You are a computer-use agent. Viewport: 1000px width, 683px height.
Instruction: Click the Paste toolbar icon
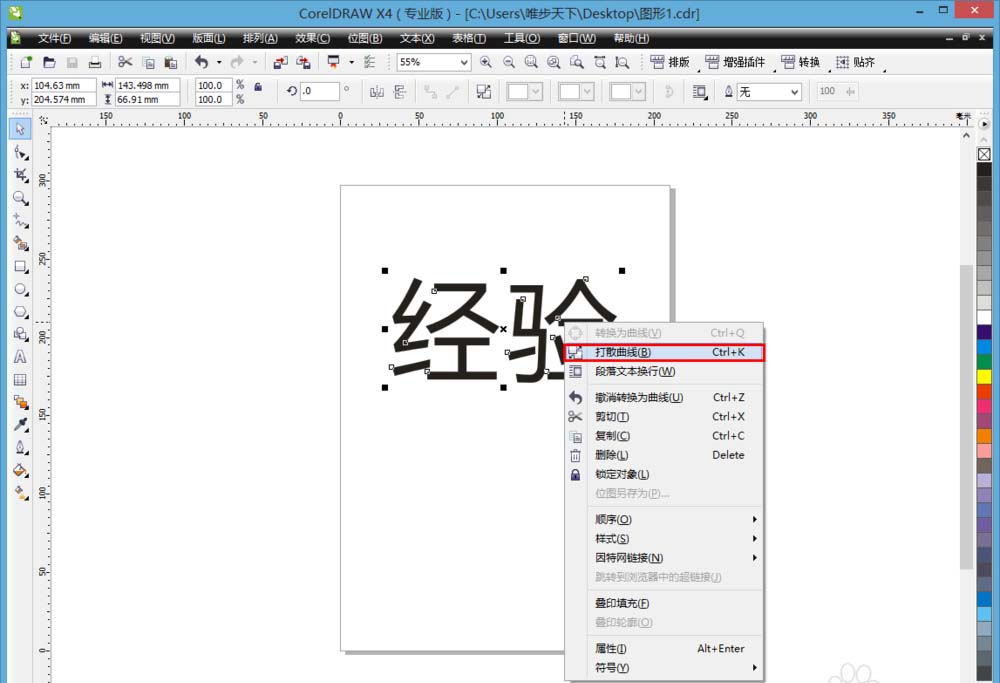(x=170, y=62)
